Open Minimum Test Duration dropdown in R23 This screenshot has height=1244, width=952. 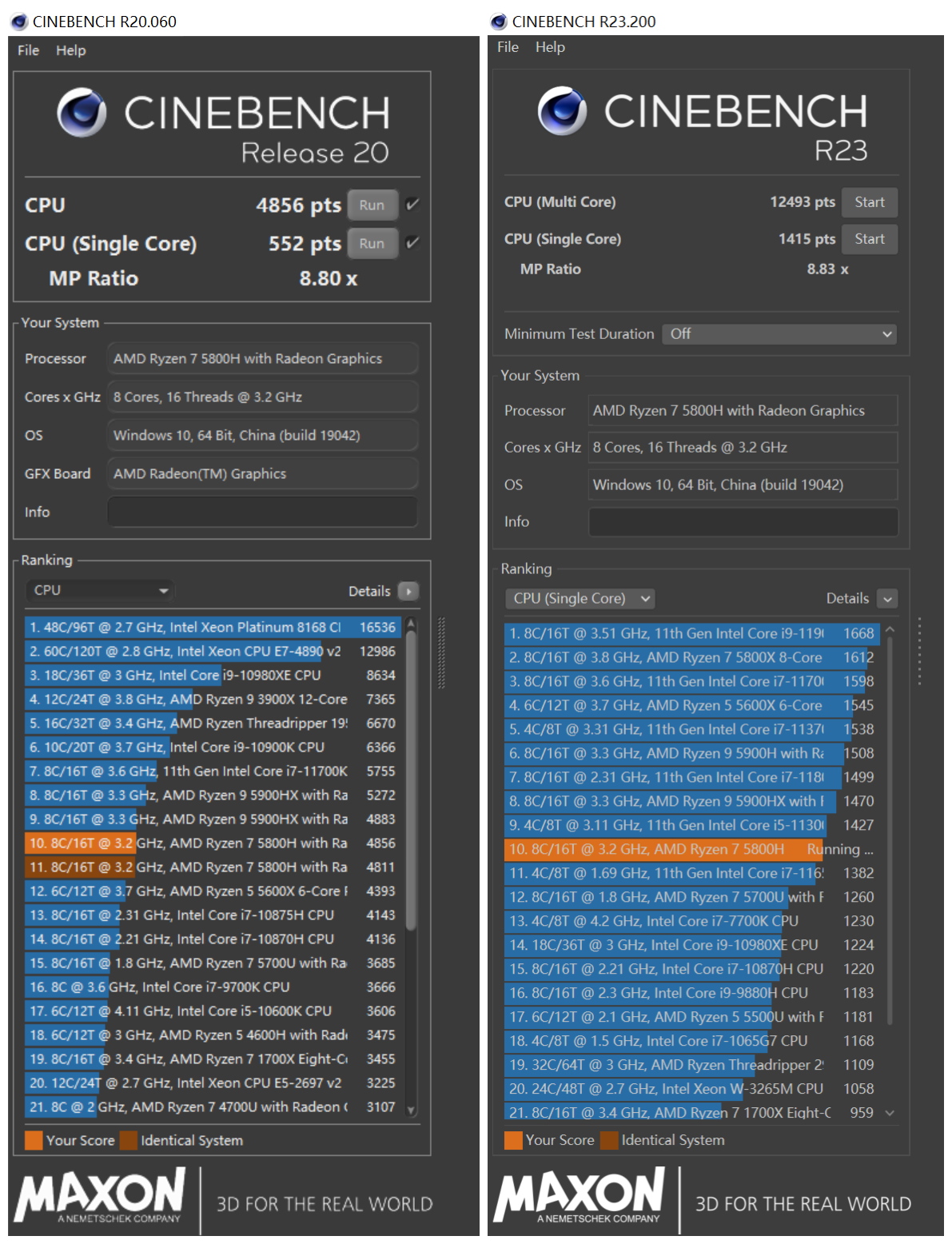[779, 334]
